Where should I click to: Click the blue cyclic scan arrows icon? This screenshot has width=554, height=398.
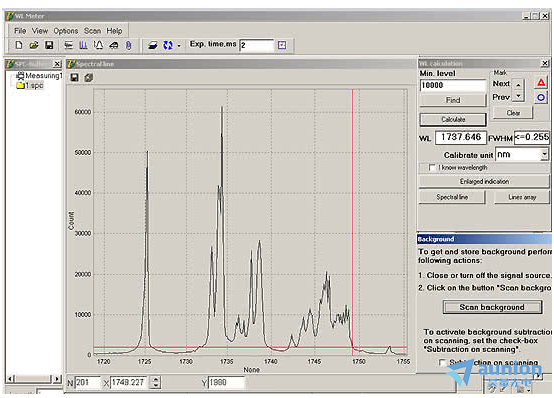tap(168, 45)
